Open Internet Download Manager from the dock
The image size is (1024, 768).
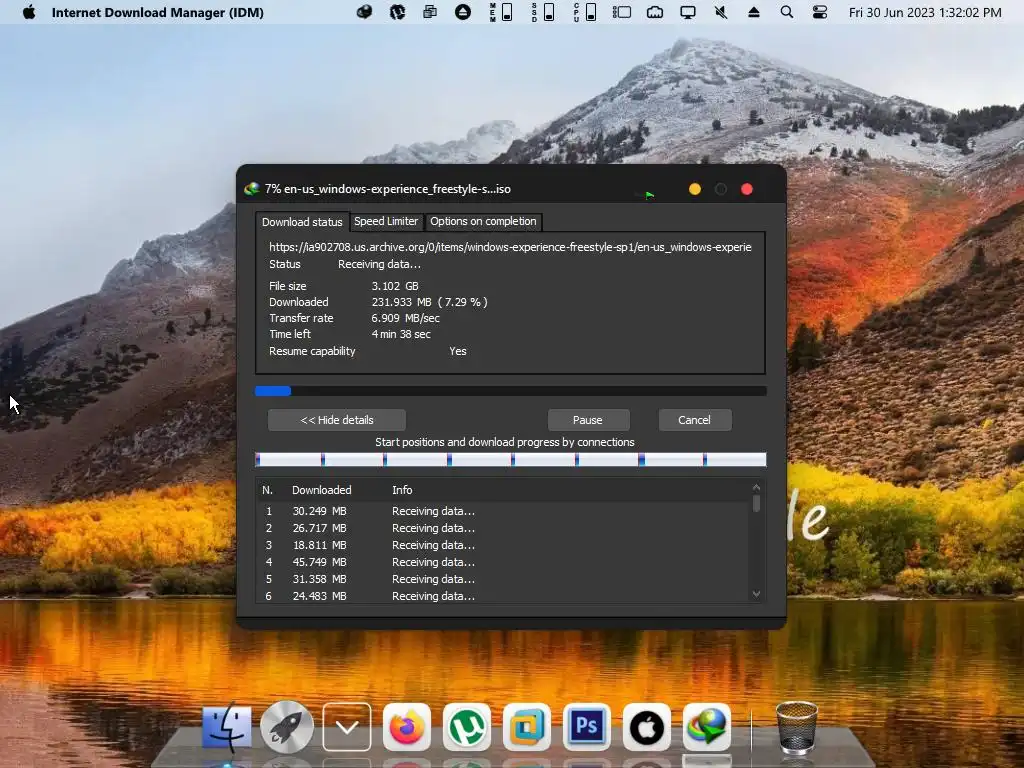pos(707,727)
